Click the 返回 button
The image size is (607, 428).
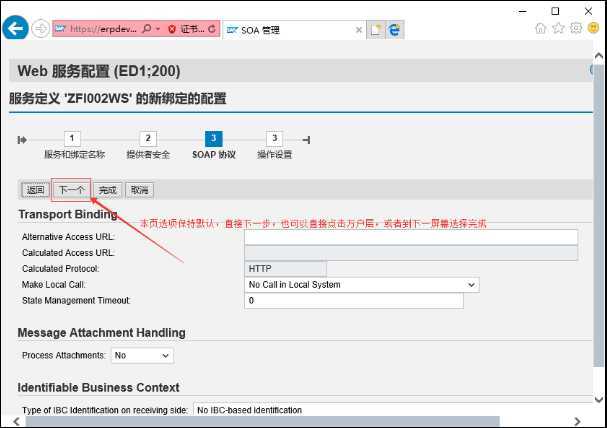pyautogui.click(x=35, y=190)
